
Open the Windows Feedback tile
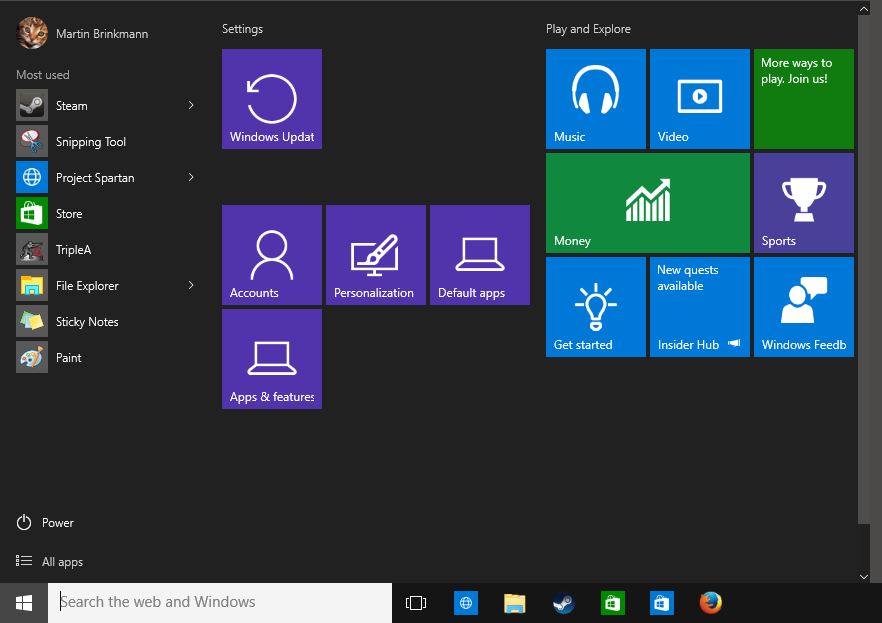pos(804,307)
